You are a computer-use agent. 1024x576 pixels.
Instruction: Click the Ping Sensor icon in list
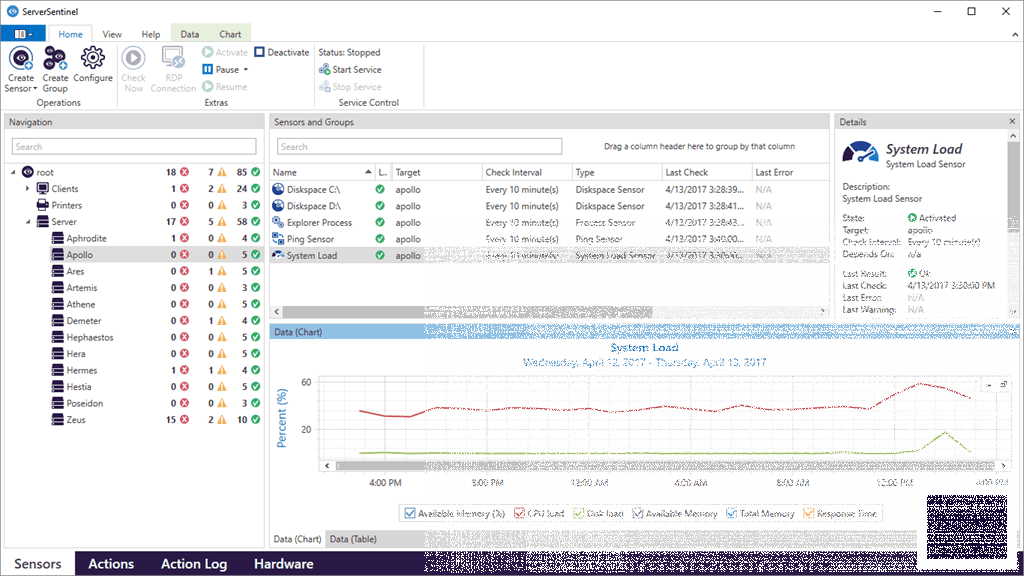point(278,239)
